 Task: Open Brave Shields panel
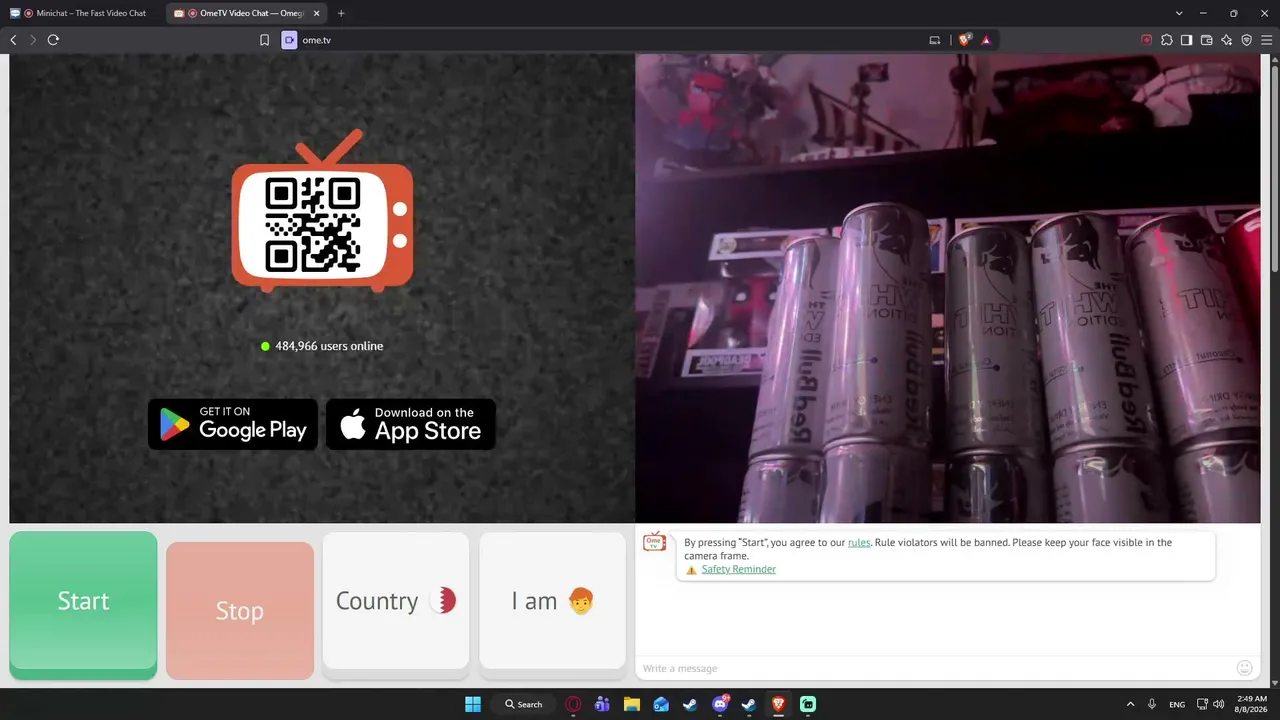click(x=965, y=40)
